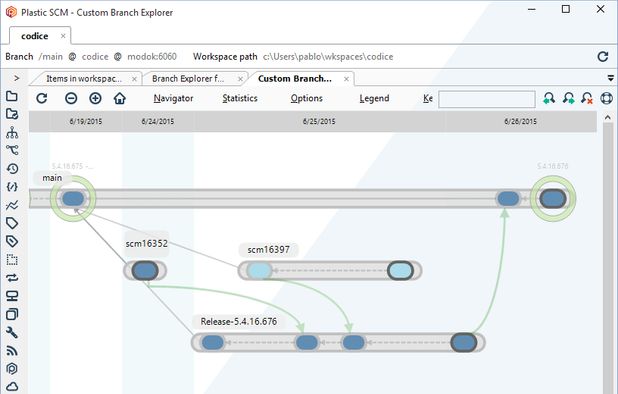Select the scm16352 branch label
The image size is (618, 394).
[147, 244]
